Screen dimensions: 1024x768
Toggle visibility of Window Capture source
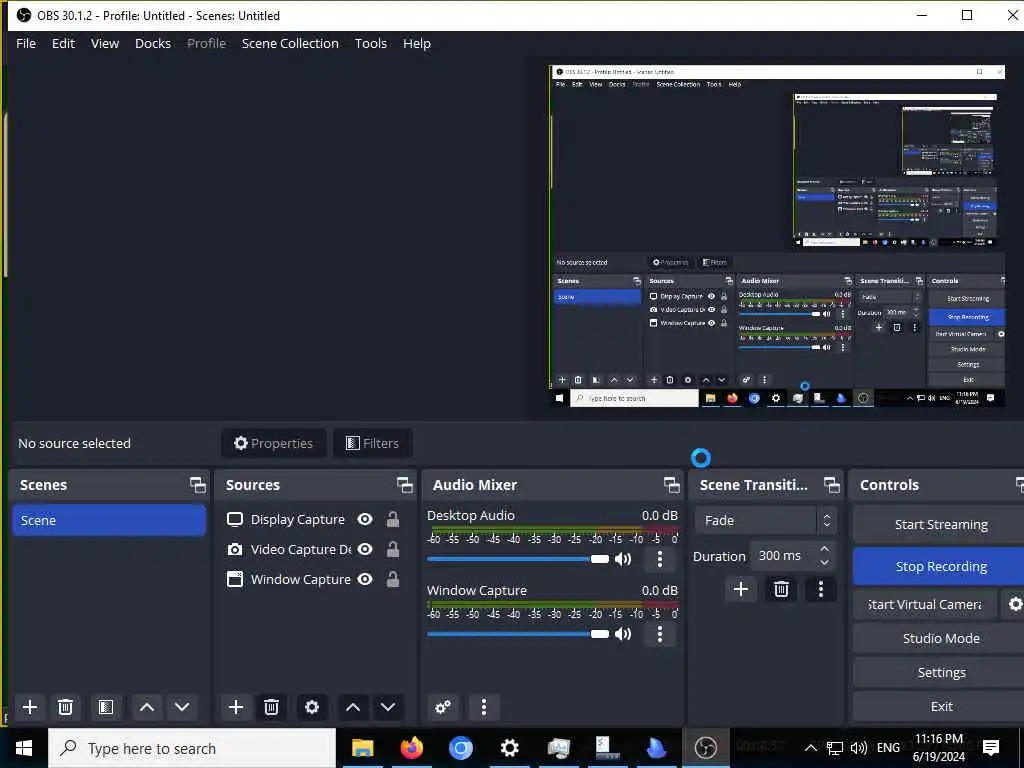pos(365,579)
